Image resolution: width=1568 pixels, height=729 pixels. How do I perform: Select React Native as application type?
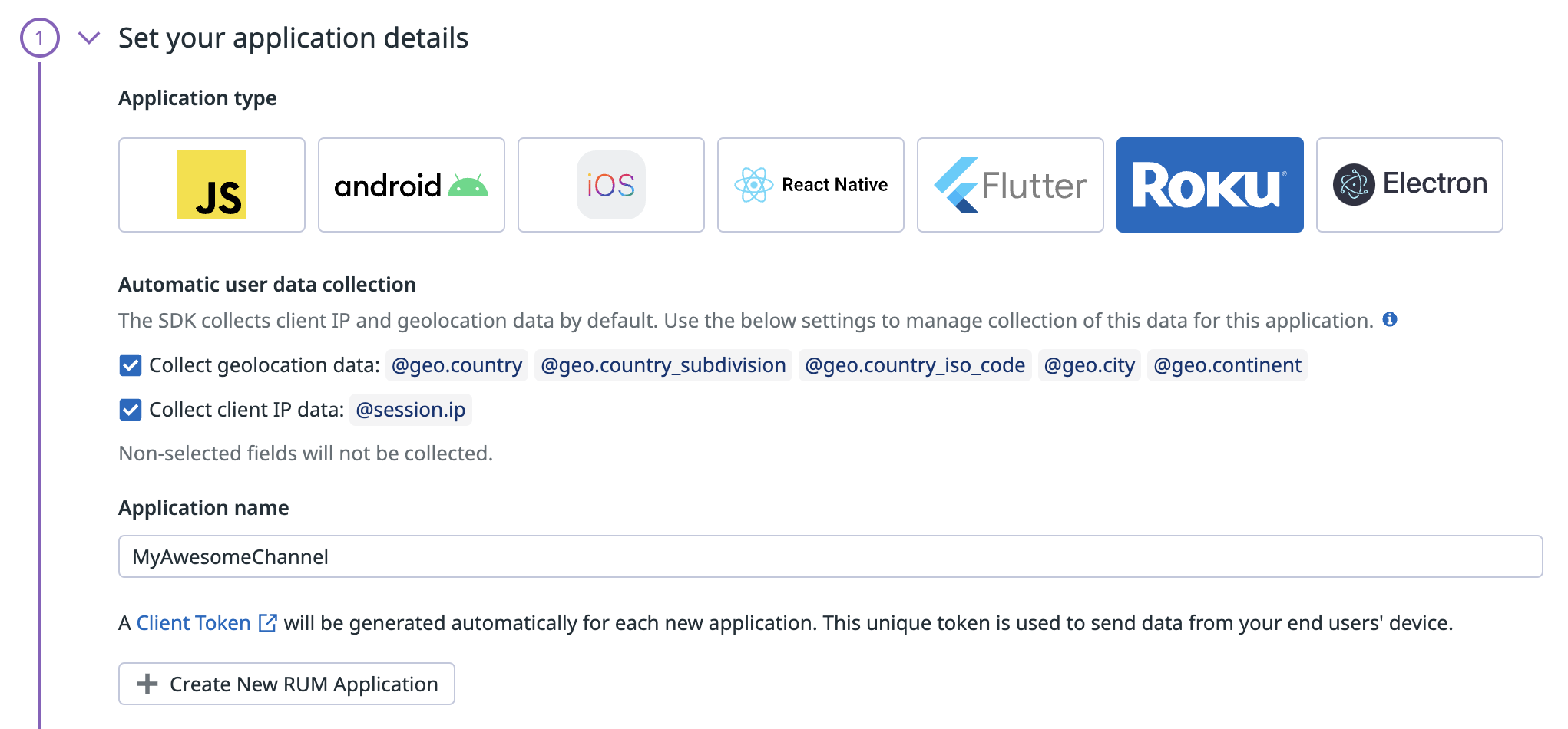[x=811, y=185]
